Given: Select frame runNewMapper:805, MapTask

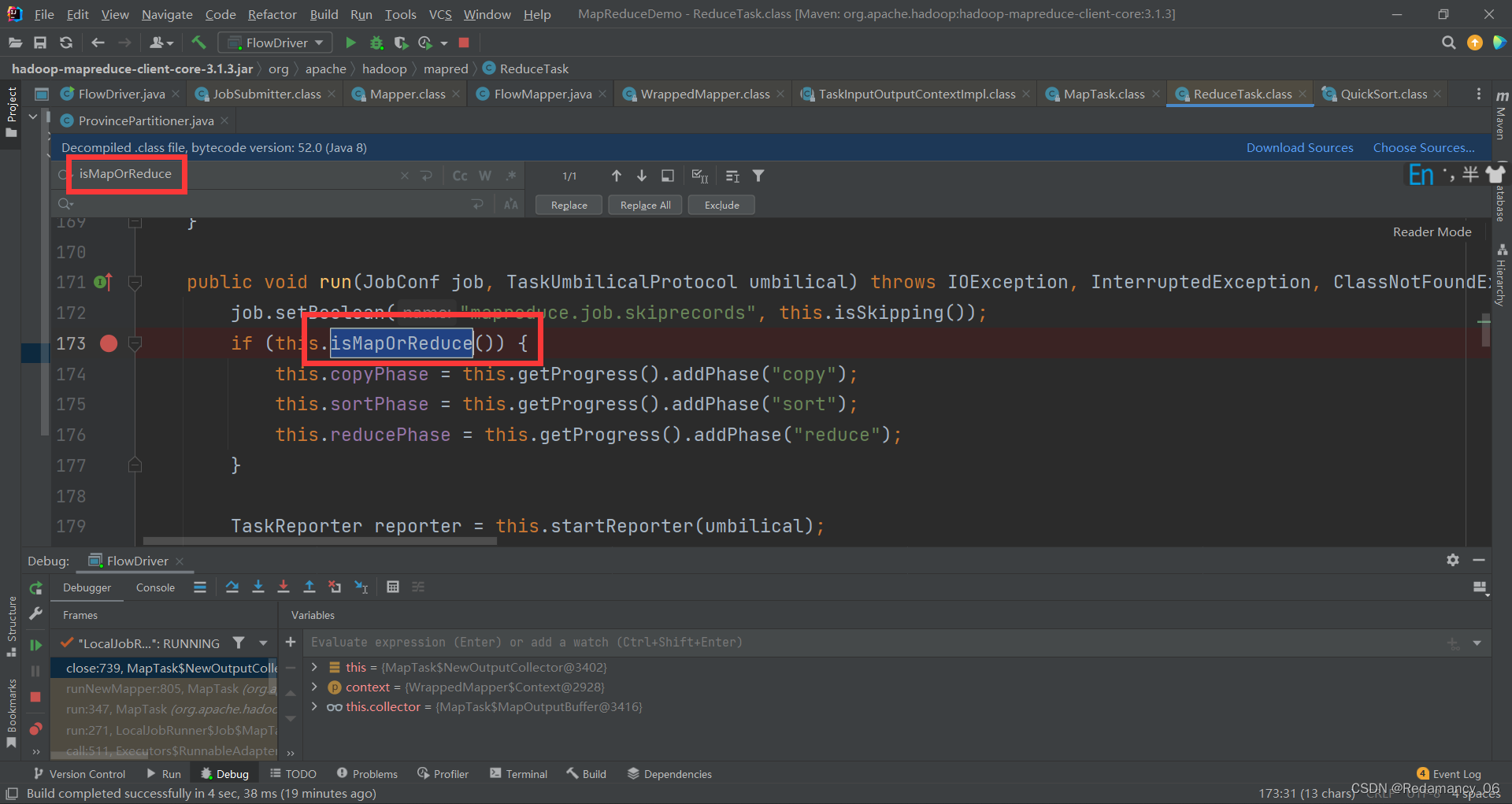Looking at the screenshot, I should [x=164, y=688].
